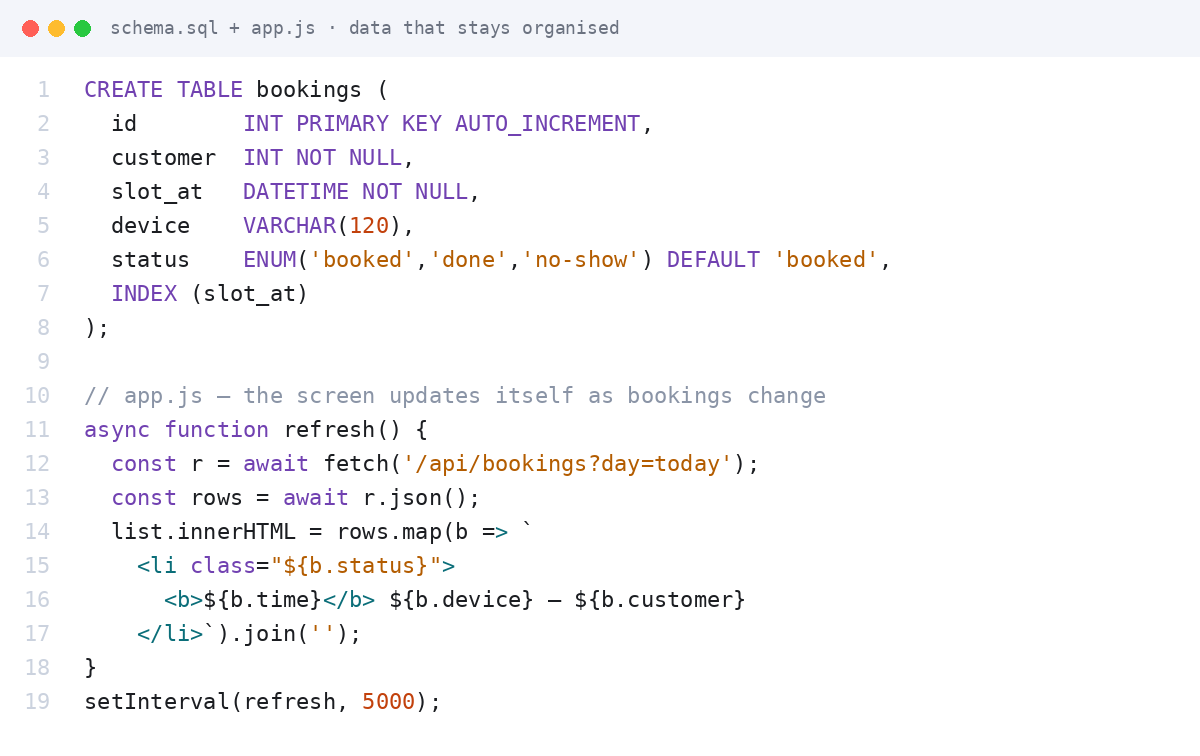Click the yellow minimize window dot
This screenshot has height=756, width=1200.
(x=56, y=28)
